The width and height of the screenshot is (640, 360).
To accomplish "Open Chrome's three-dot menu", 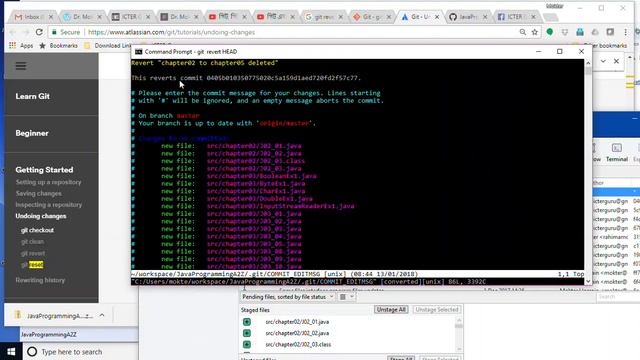I will pos(625,32).
